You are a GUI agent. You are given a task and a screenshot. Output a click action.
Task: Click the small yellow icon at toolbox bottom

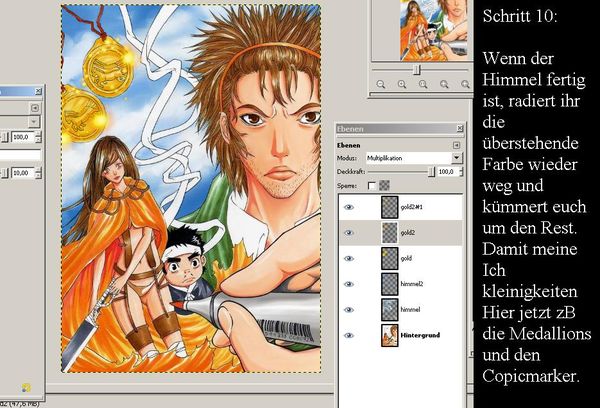26,387
